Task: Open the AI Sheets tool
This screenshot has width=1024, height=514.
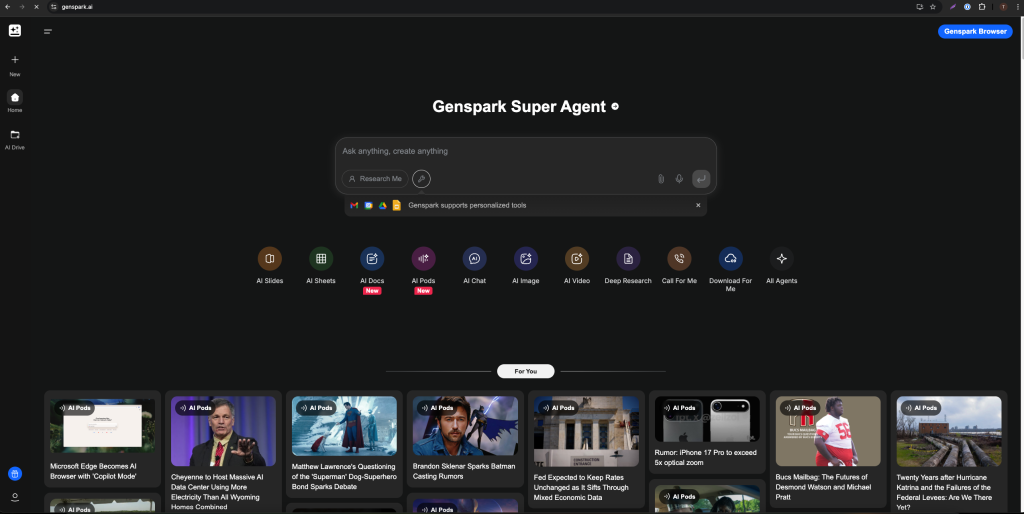Action: tap(321, 259)
